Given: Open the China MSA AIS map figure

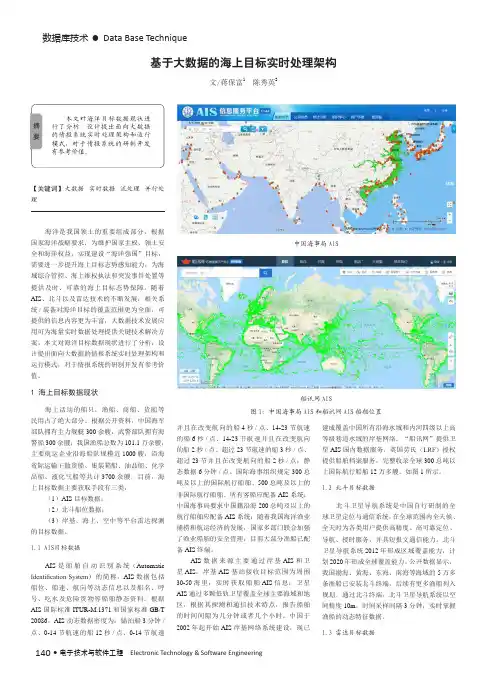Looking at the screenshot, I should click(x=316, y=169).
